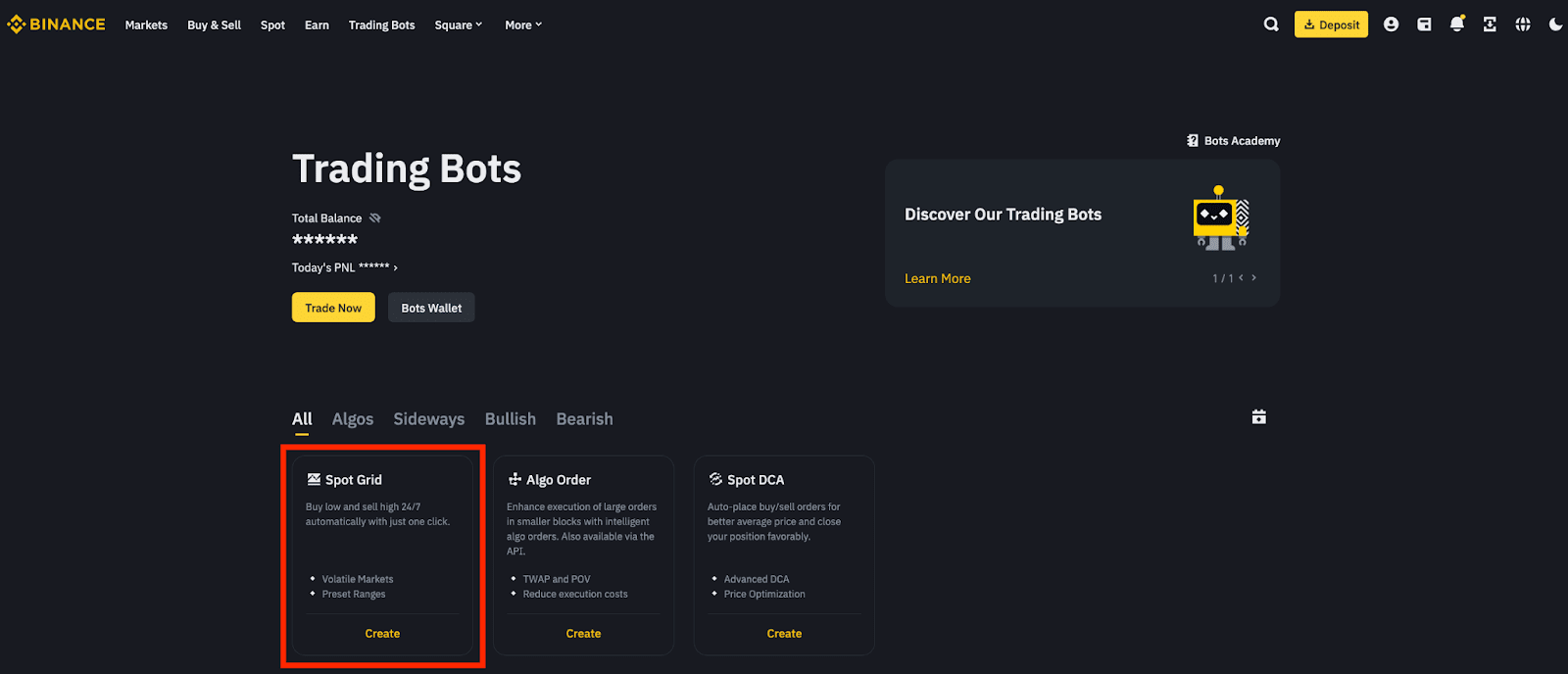Go to previous banner slide arrow
Screen dimensions: 1568x674
1241,278
